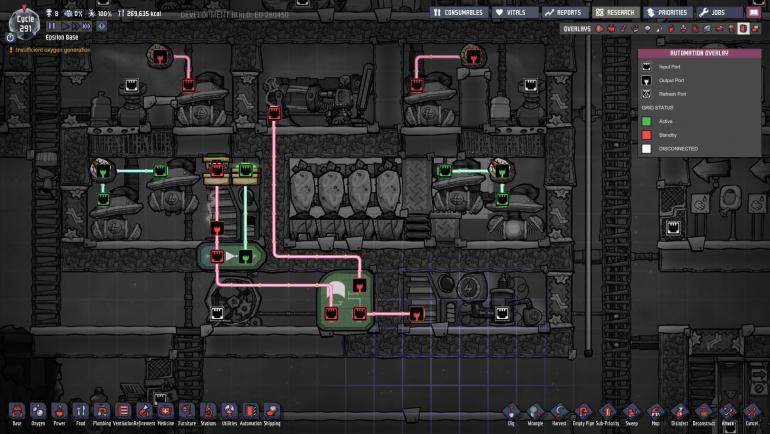The width and height of the screenshot is (770, 434).
Task: Open the Power build category
Action: 59,411
